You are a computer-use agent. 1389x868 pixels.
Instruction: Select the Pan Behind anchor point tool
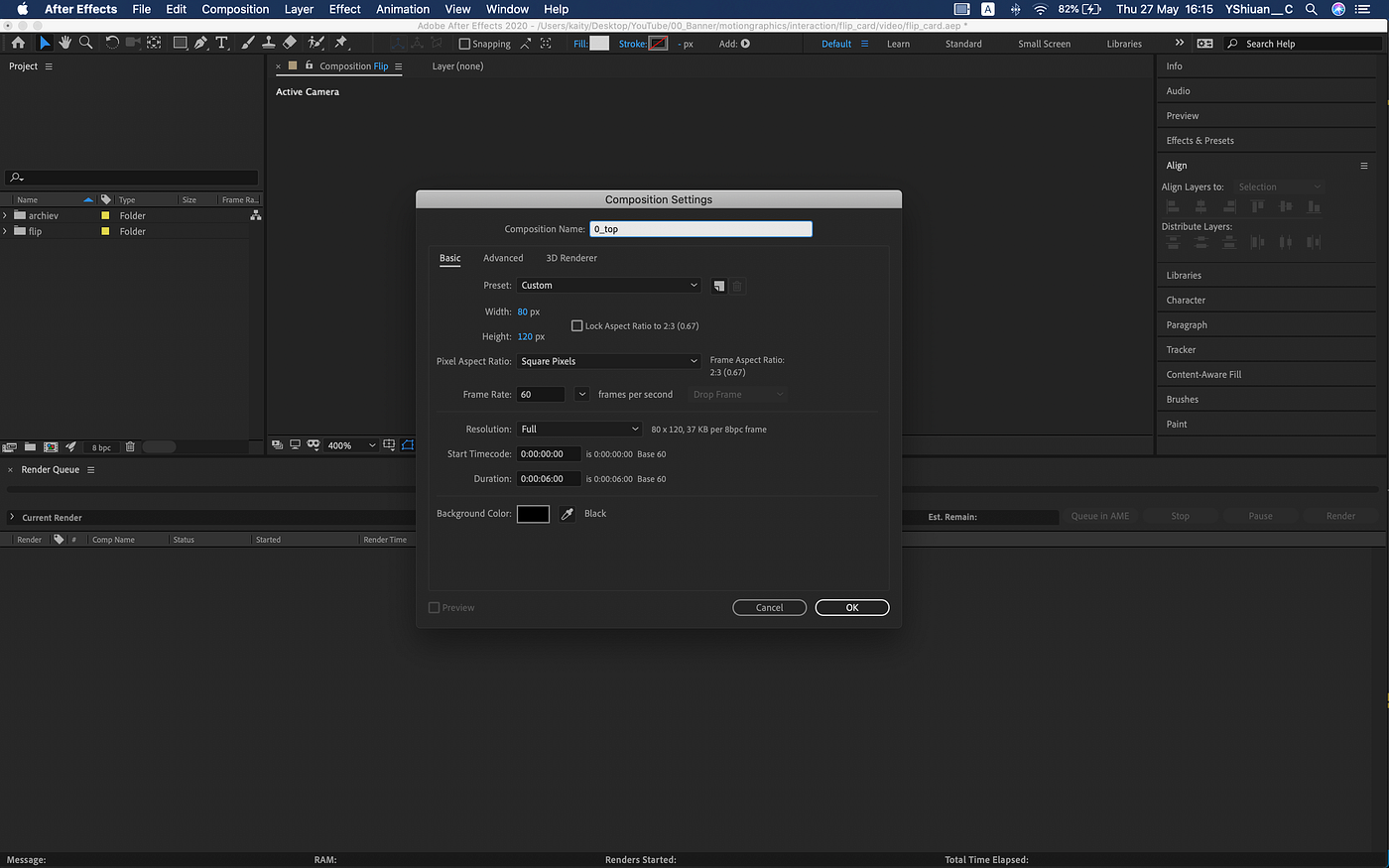154,43
